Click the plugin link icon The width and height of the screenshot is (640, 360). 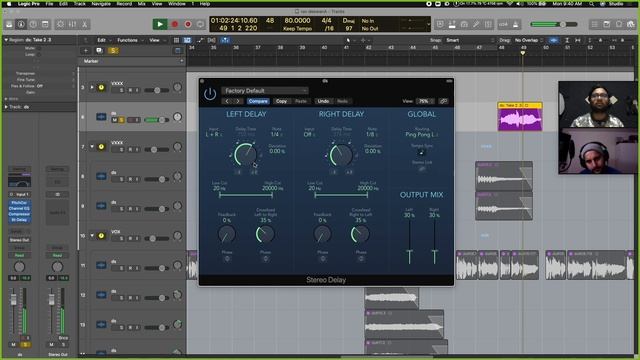(x=444, y=101)
